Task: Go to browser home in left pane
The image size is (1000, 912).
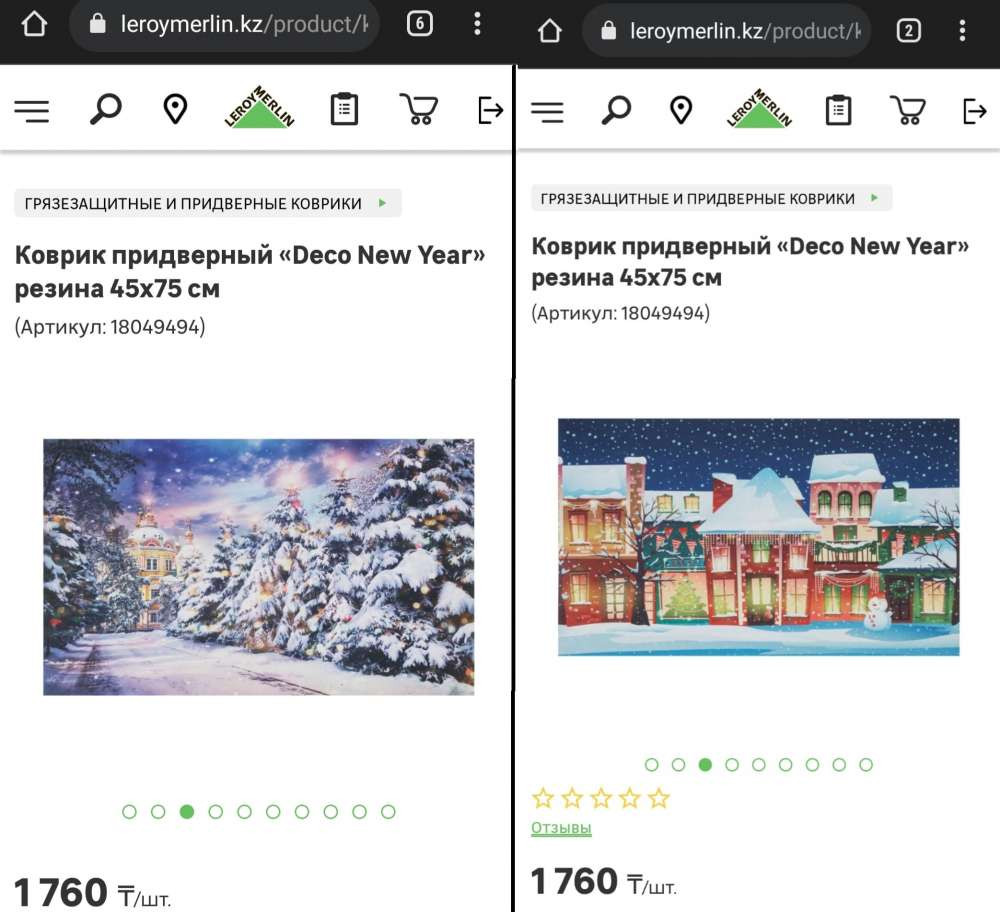Action: click(34, 24)
